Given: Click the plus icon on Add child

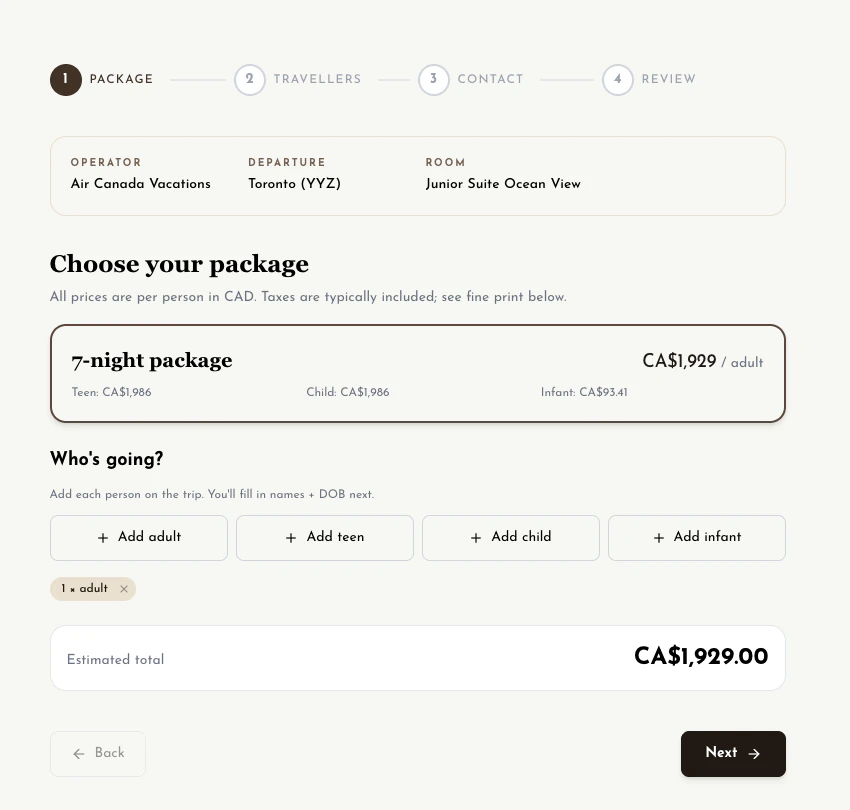Looking at the screenshot, I should tap(476, 538).
